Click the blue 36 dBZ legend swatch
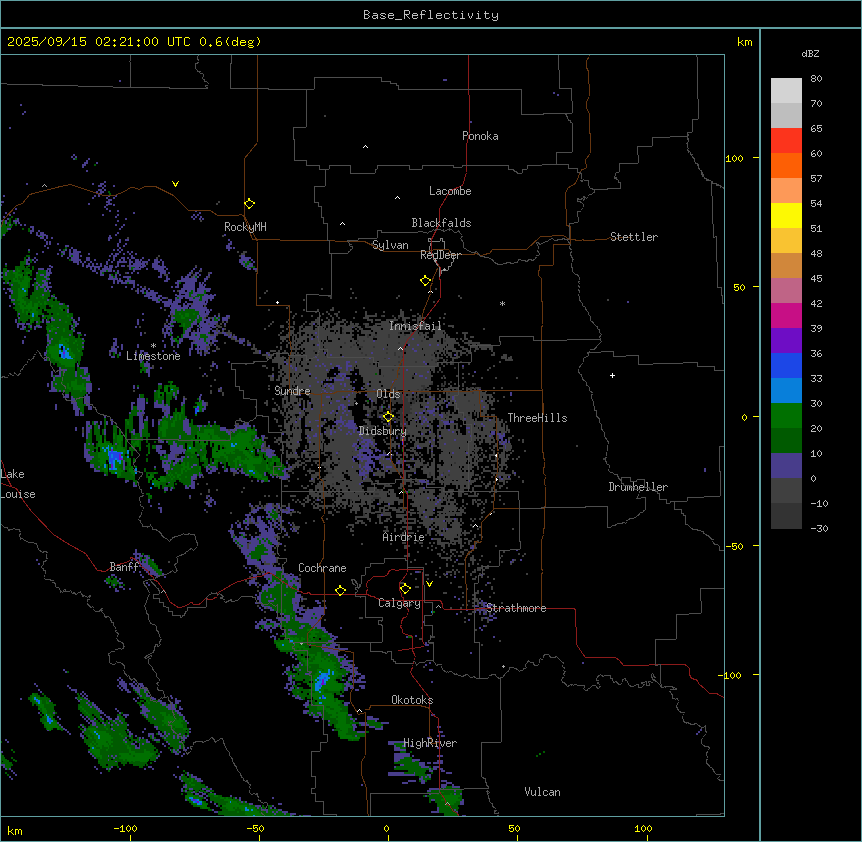The height and width of the screenshot is (842, 862). point(786,365)
